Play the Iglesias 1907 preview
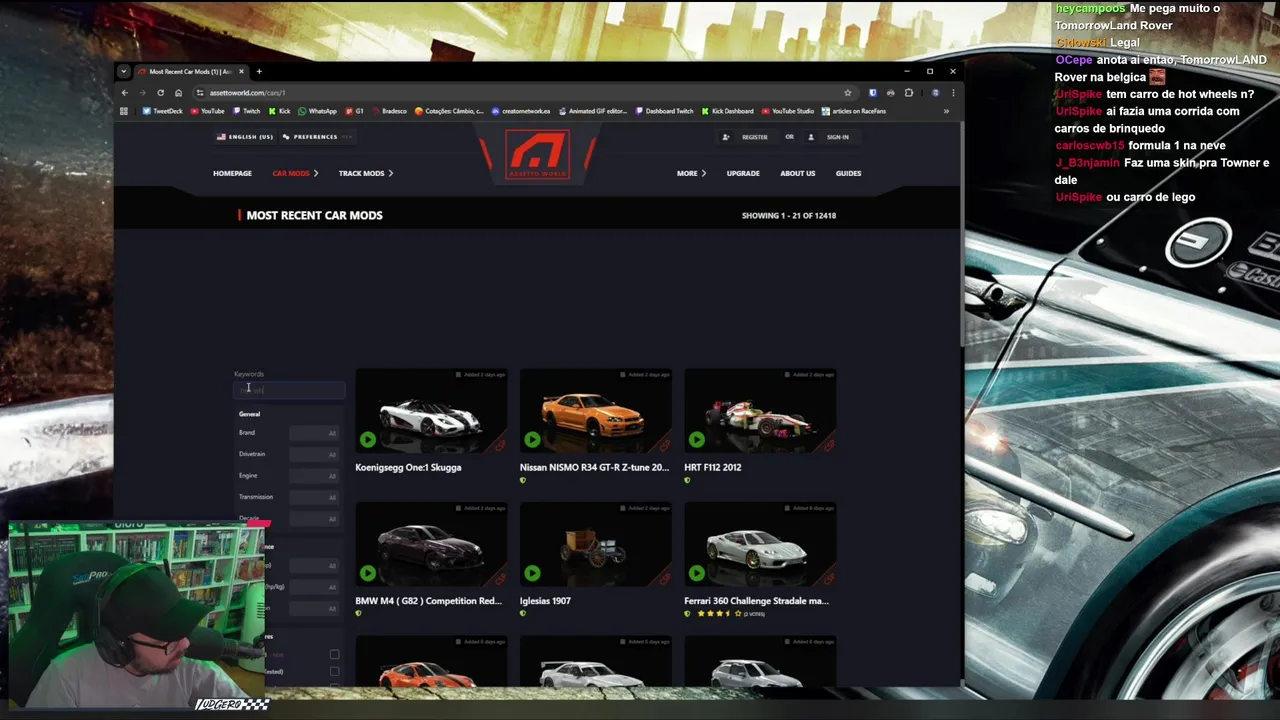This screenshot has height=720, width=1280. (532, 573)
